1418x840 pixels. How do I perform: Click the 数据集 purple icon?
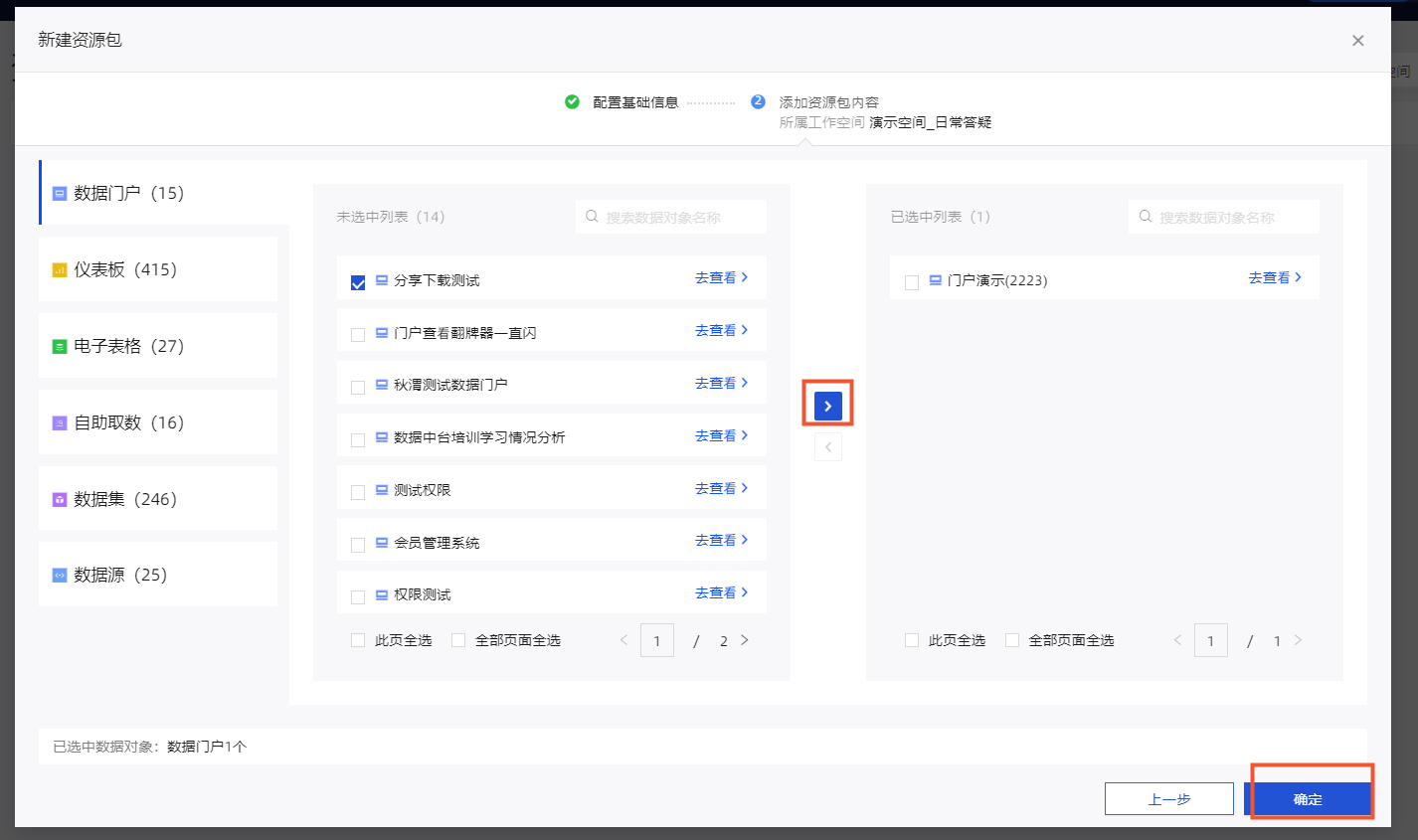click(60, 500)
